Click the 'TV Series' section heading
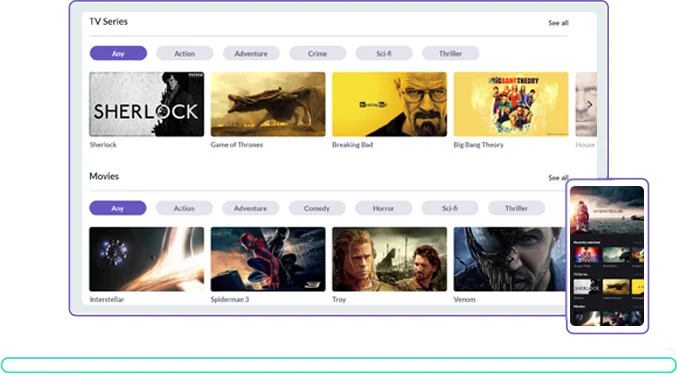This screenshot has width=677, height=382. coord(108,22)
